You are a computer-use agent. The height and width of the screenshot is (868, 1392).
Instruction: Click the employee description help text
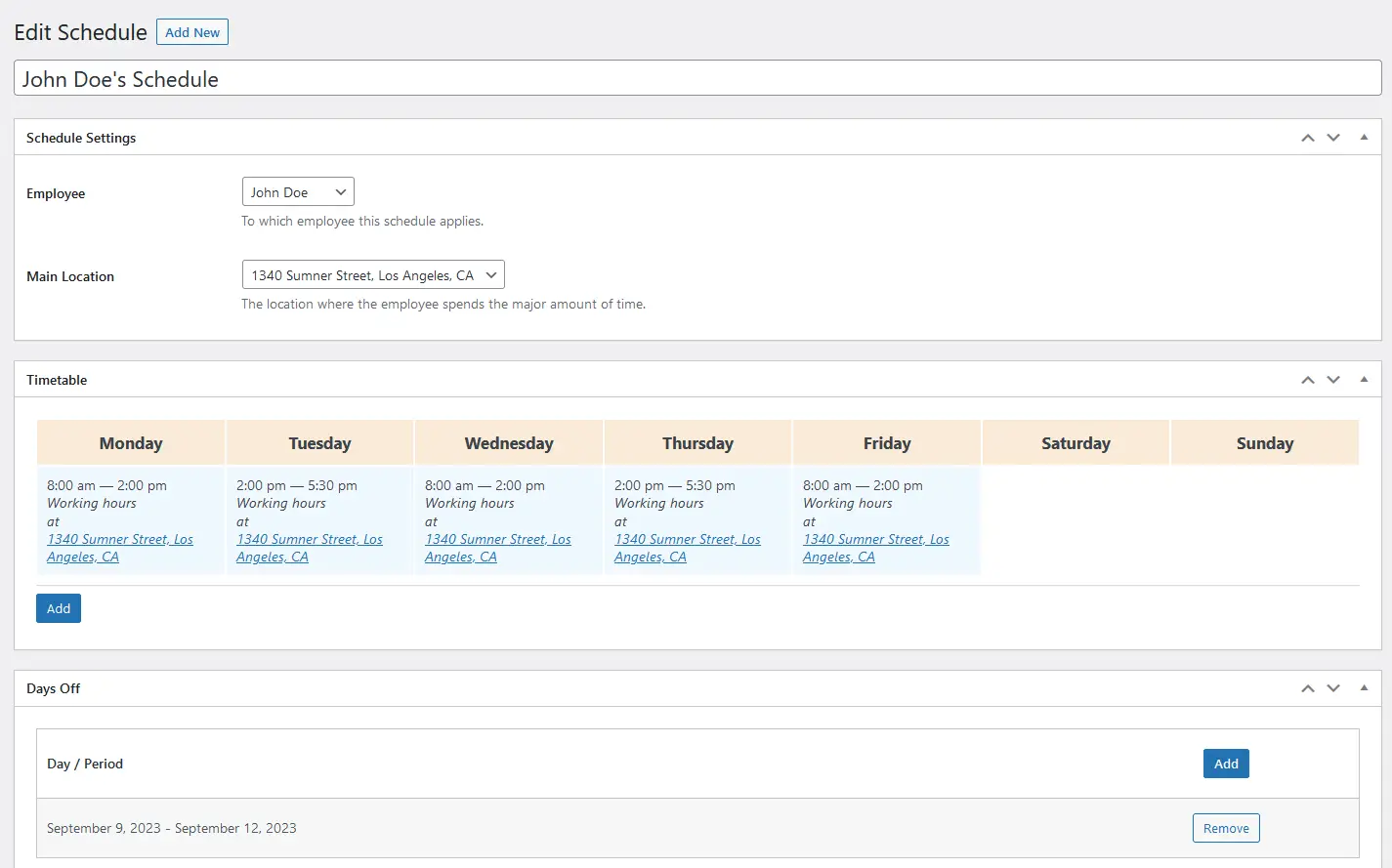point(362,221)
